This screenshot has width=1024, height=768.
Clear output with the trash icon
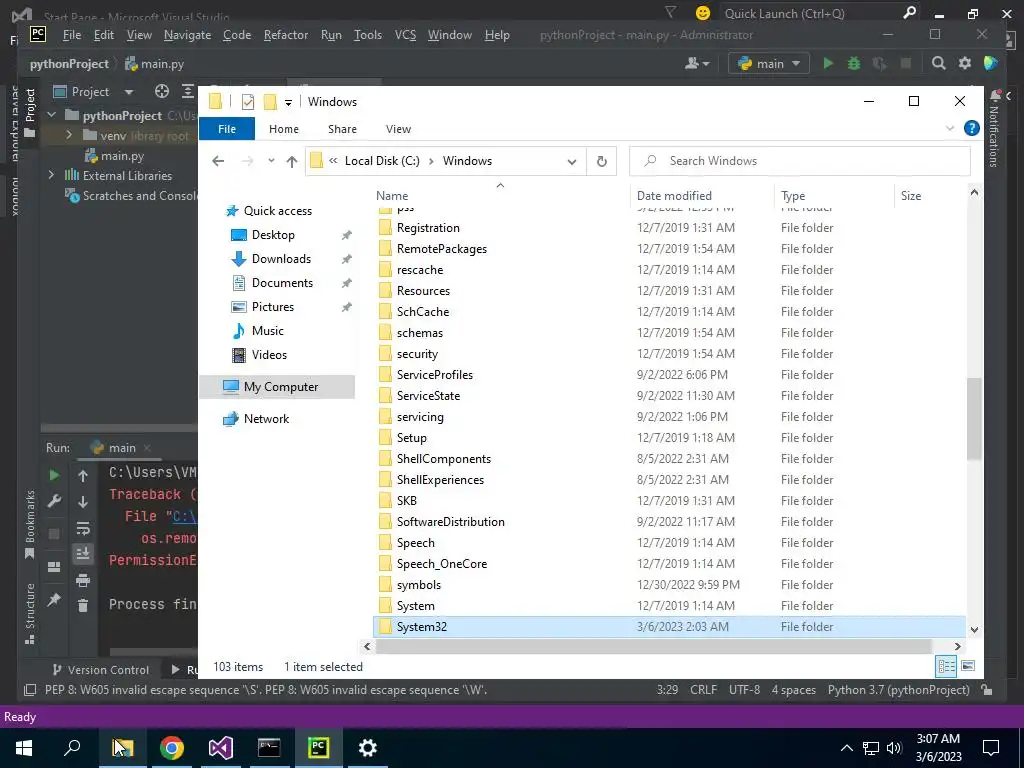click(x=83, y=606)
